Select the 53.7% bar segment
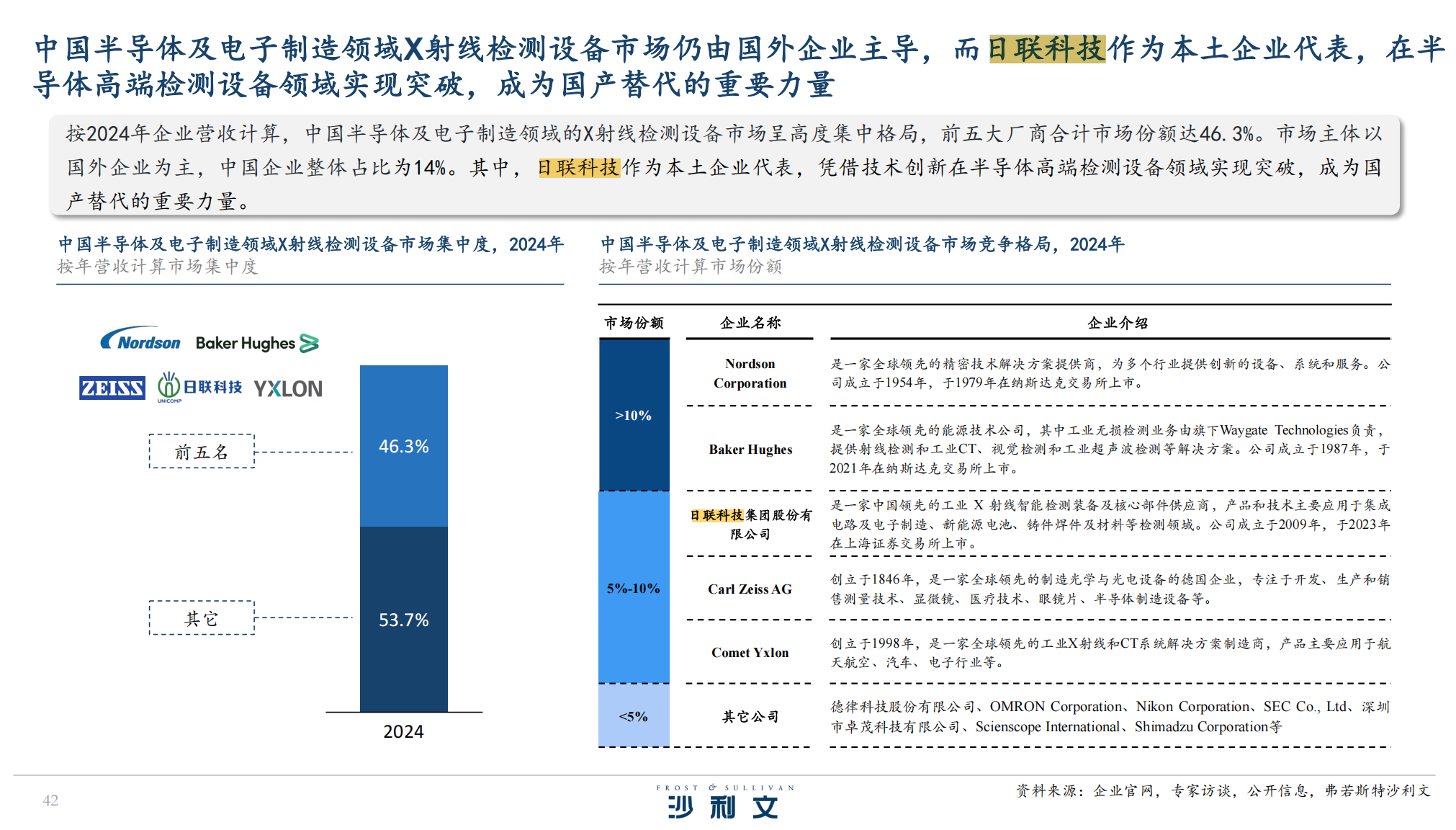This screenshot has width=1456, height=830. tap(403, 620)
